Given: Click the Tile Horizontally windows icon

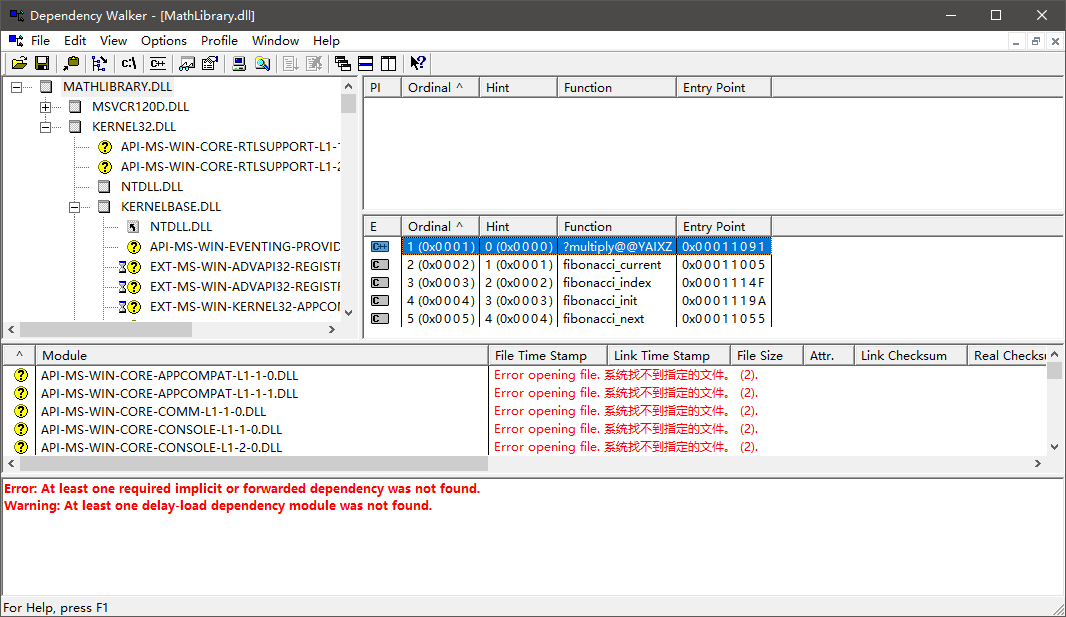Looking at the screenshot, I should [366, 63].
